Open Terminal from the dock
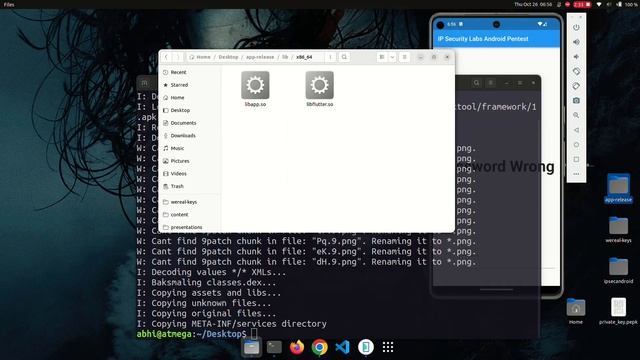640x360 pixels. (274, 347)
